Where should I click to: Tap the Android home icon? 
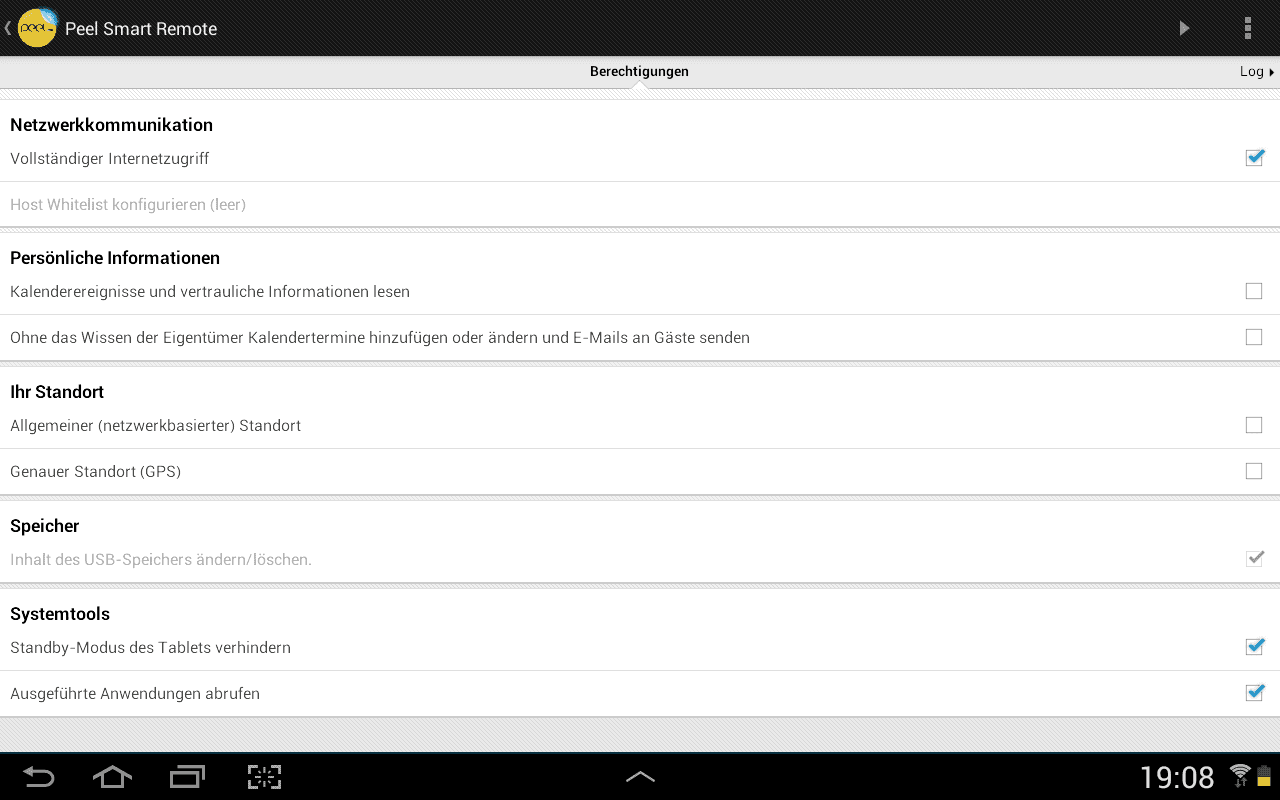[112, 776]
